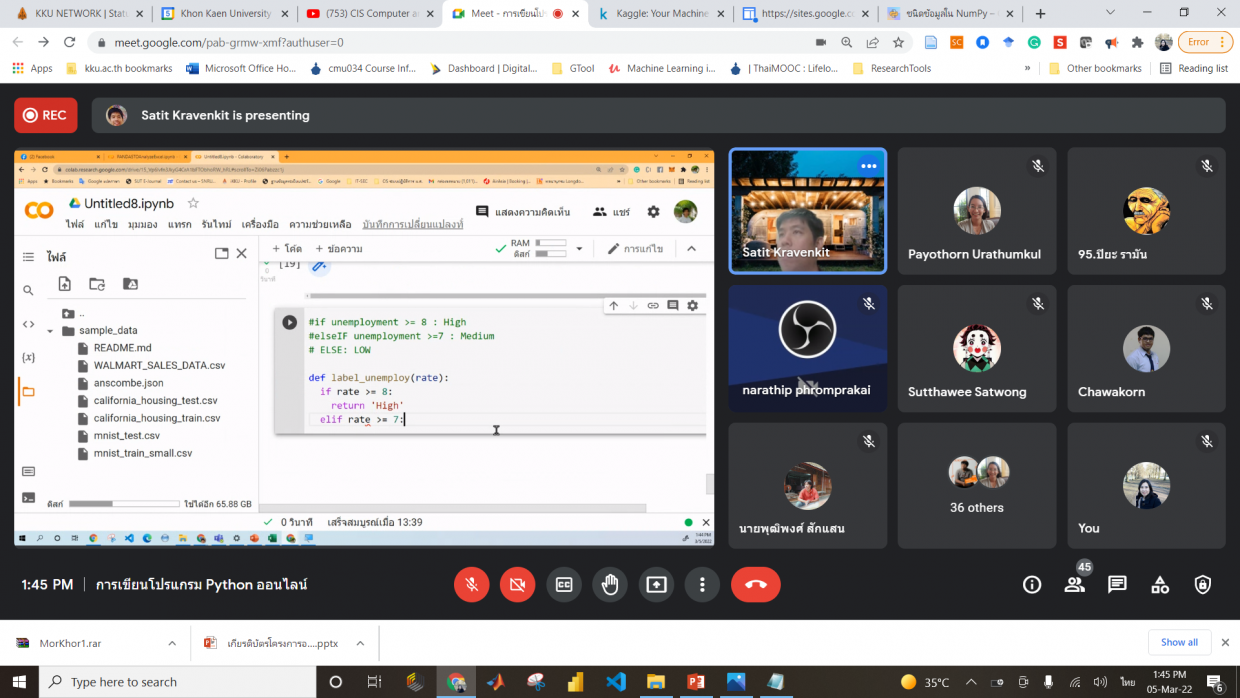Open more options three-dot menu
The height and width of the screenshot is (698, 1240).
703,585
